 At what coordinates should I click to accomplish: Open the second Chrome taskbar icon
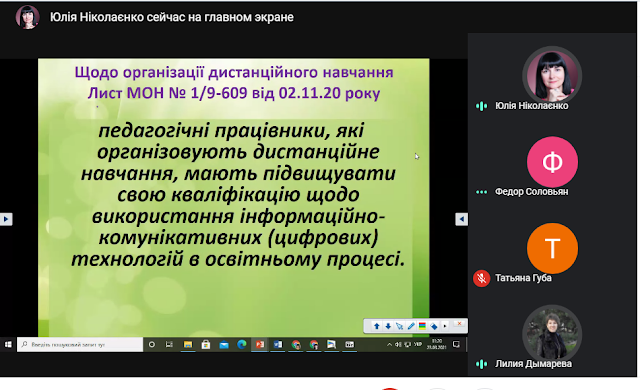(313, 345)
